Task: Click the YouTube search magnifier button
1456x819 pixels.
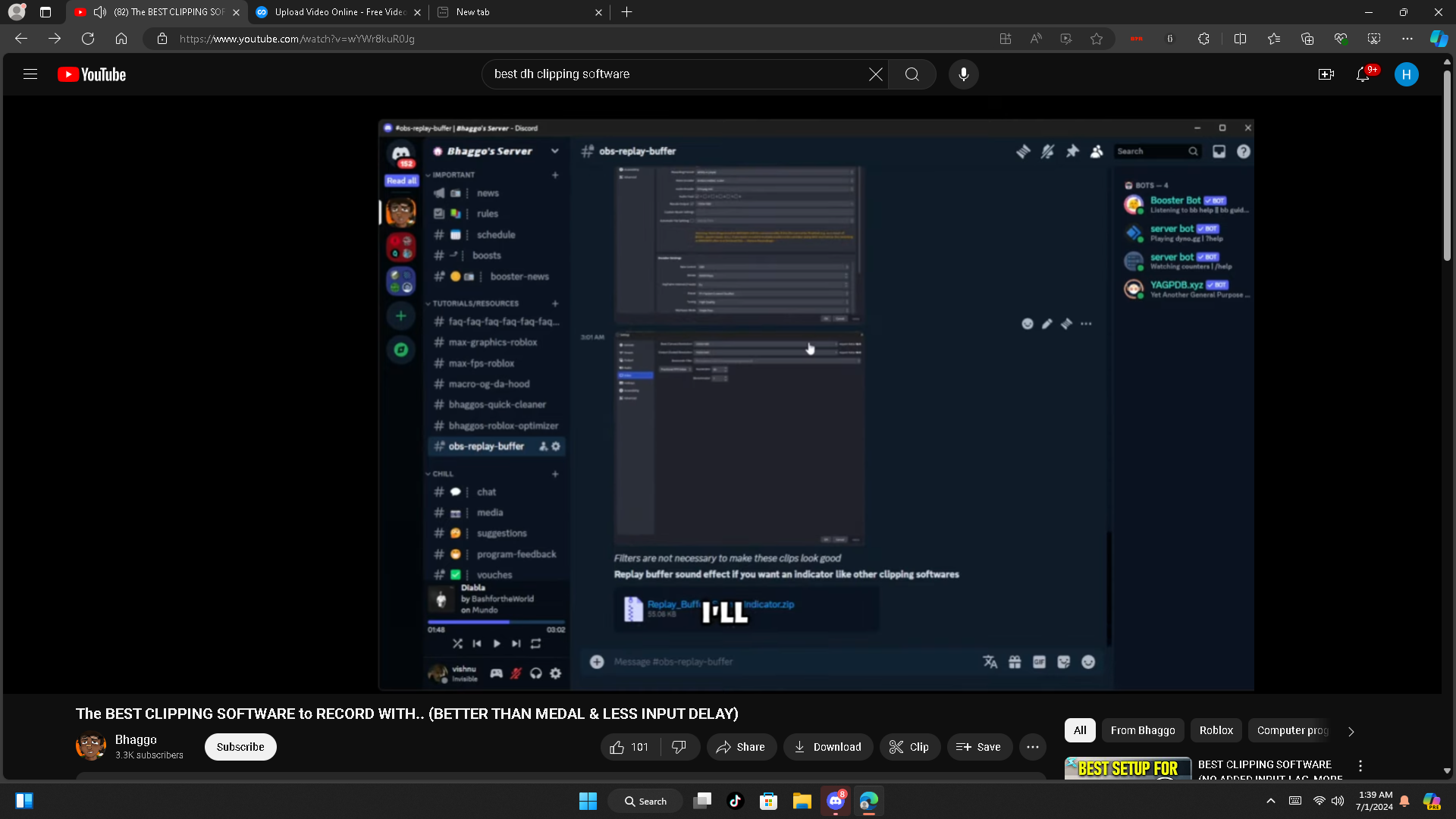Action: pos(912,74)
